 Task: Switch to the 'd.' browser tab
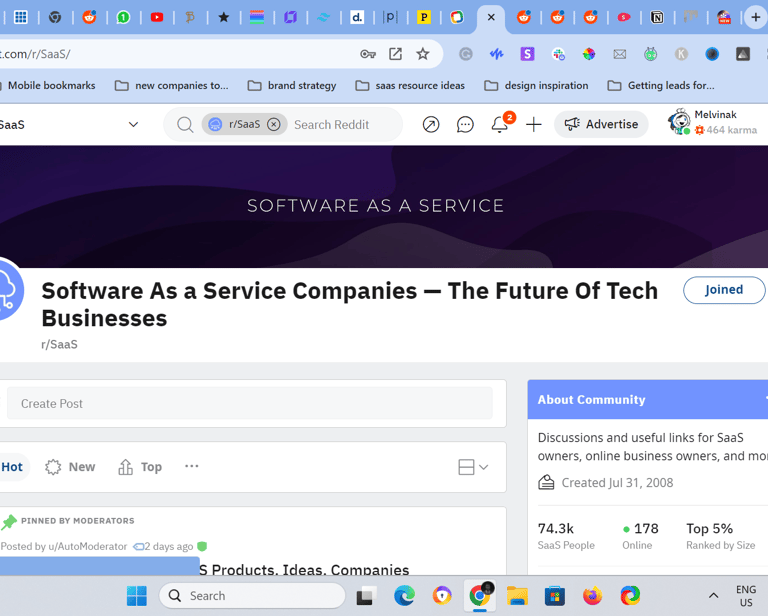pos(357,18)
